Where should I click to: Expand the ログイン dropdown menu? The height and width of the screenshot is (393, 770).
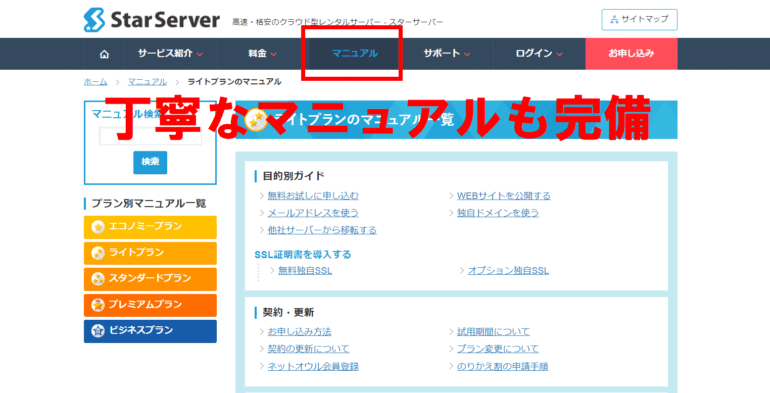pyautogui.click(x=539, y=54)
